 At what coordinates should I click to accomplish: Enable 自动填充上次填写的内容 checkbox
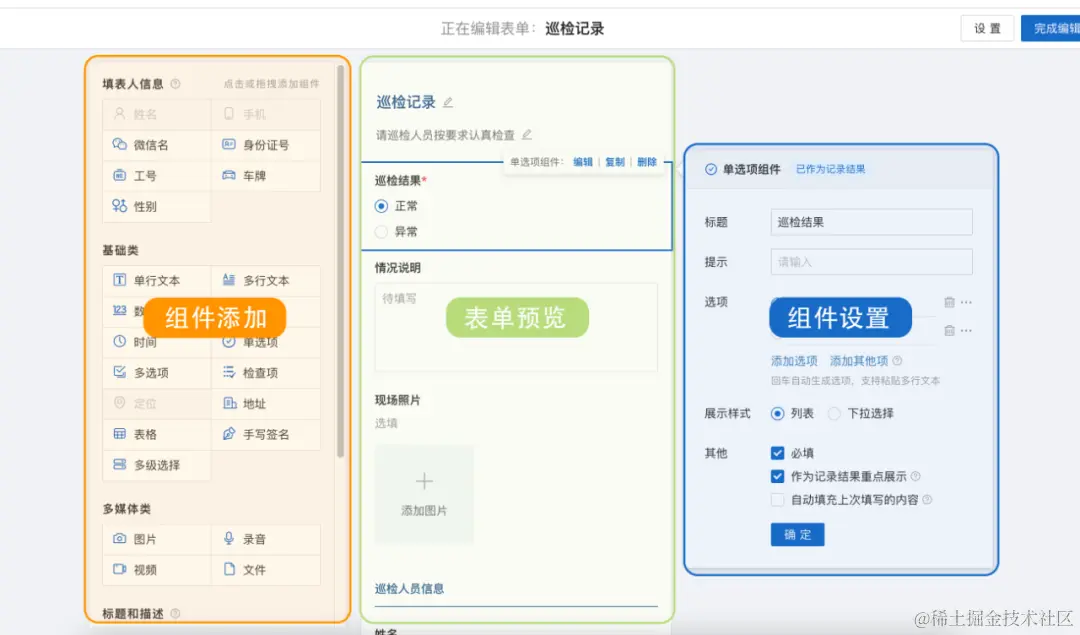coord(778,499)
